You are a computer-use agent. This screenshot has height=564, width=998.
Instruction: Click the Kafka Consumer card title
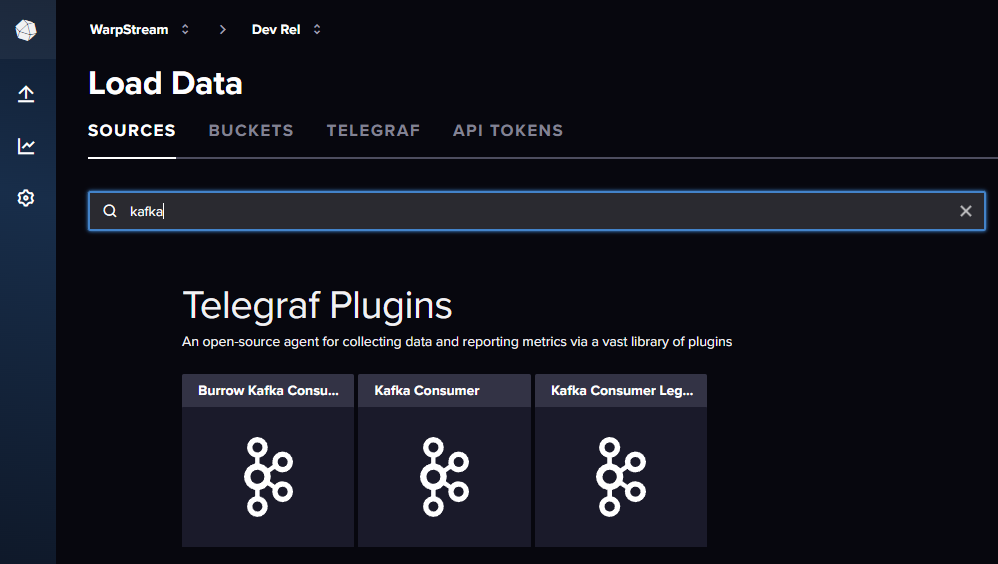coord(427,391)
